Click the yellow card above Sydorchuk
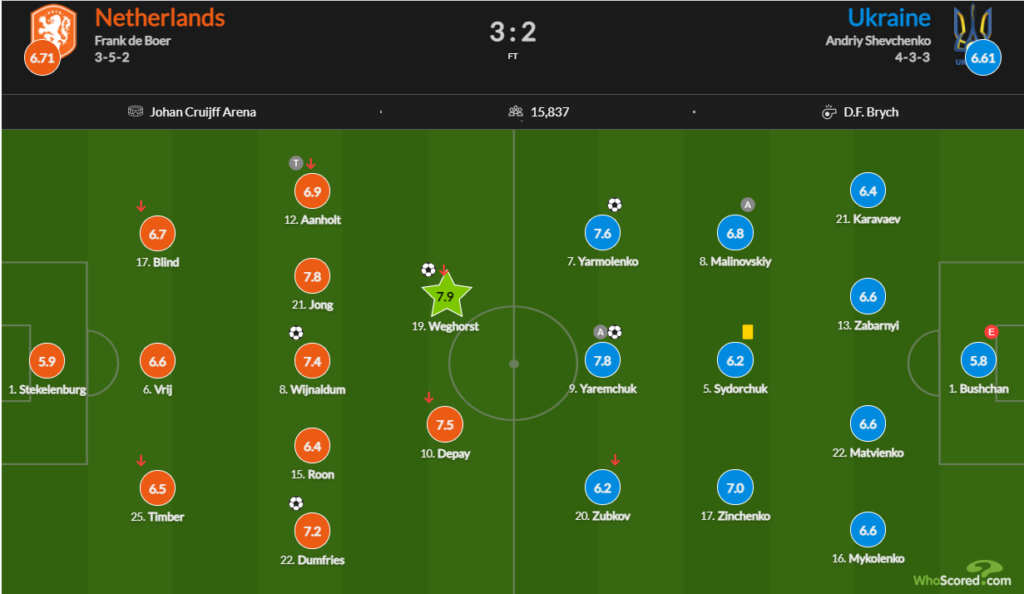The height and width of the screenshot is (594, 1024). click(747, 330)
